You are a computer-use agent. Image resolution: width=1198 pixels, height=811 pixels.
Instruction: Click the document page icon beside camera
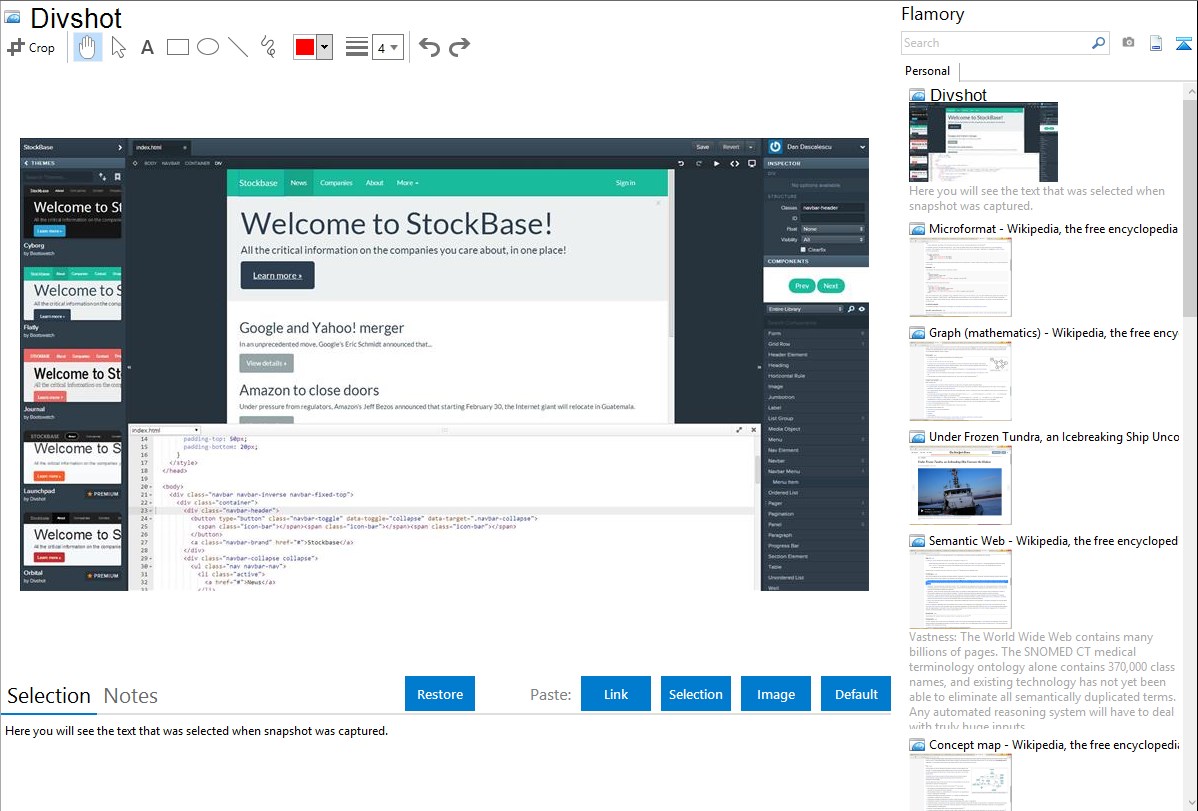[1156, 43]
